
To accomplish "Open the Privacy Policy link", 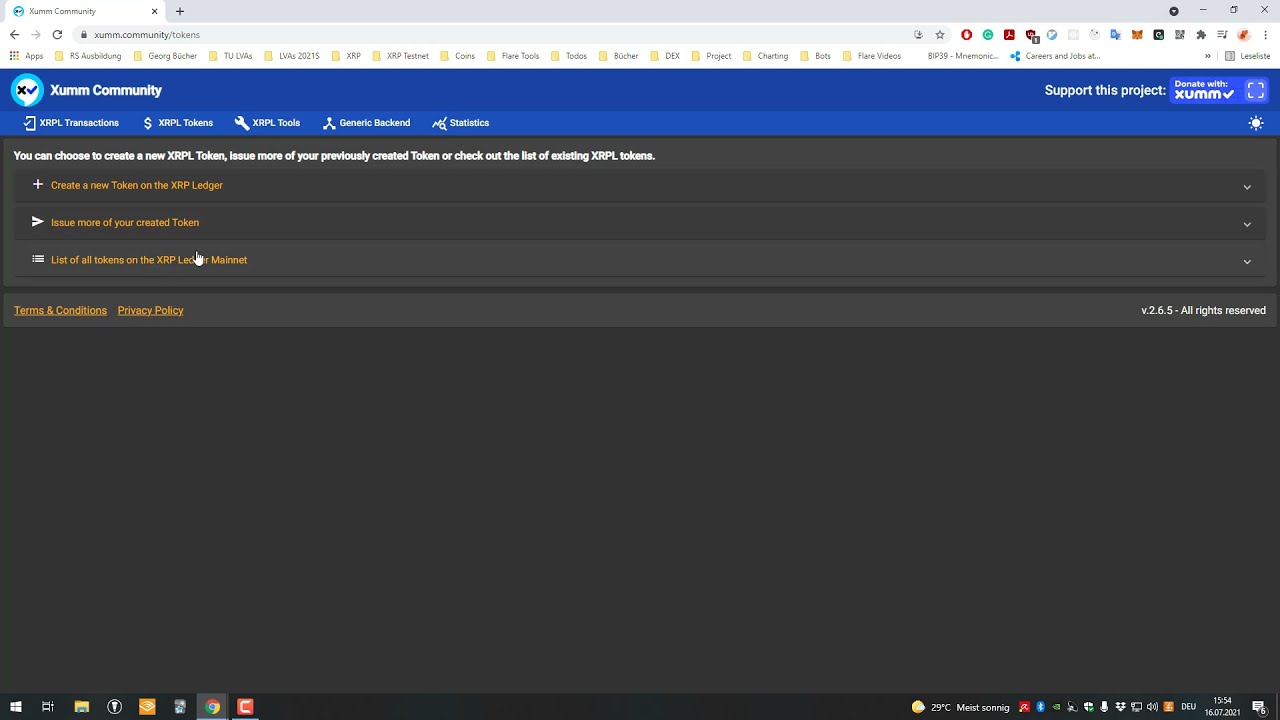I will (150, 310).
